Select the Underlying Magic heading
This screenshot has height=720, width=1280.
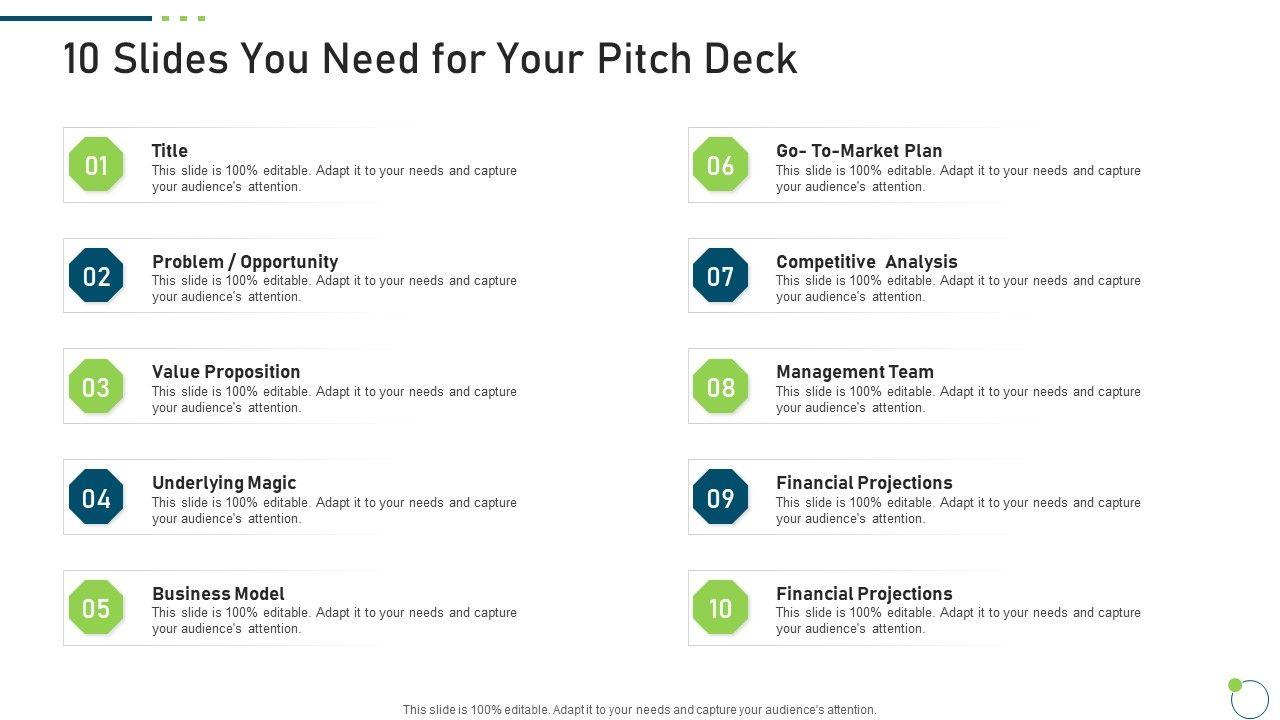pos(224,483)
